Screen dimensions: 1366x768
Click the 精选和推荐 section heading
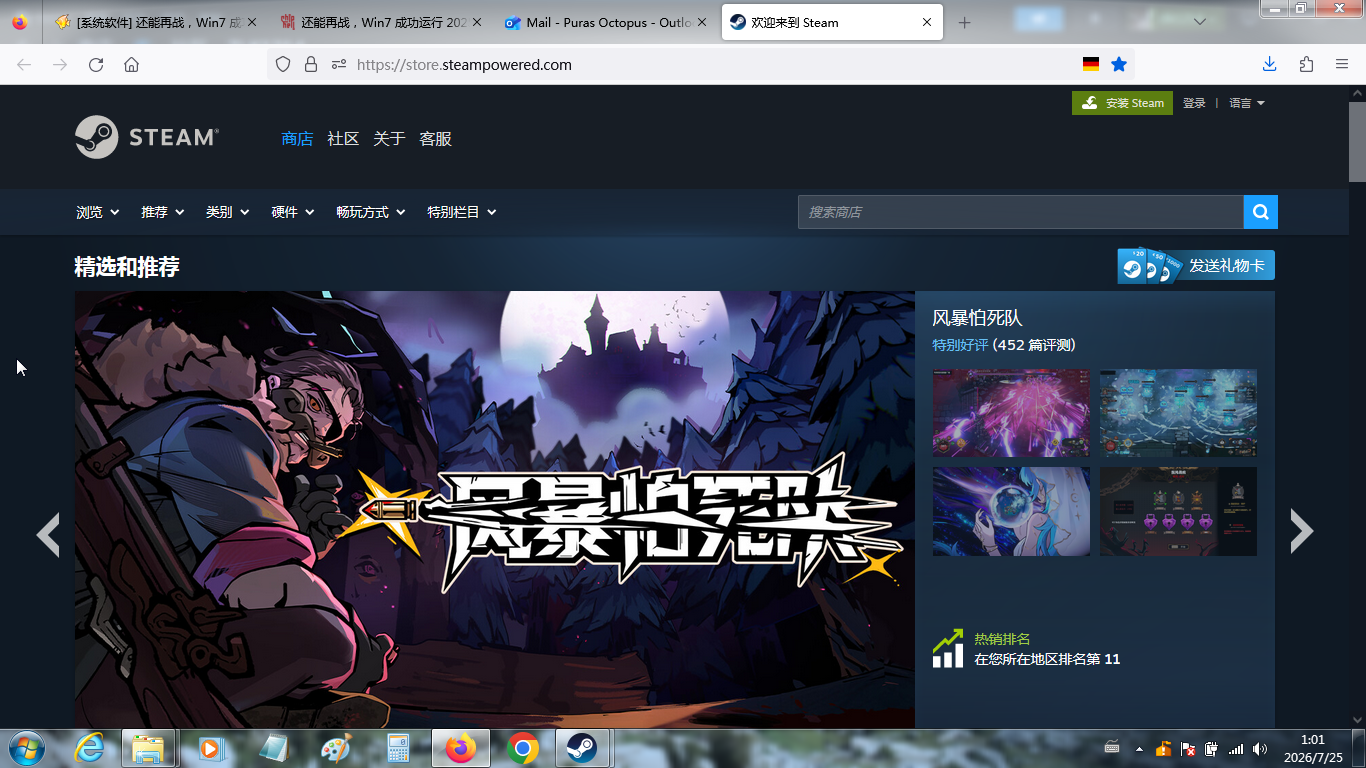point(127,267)
